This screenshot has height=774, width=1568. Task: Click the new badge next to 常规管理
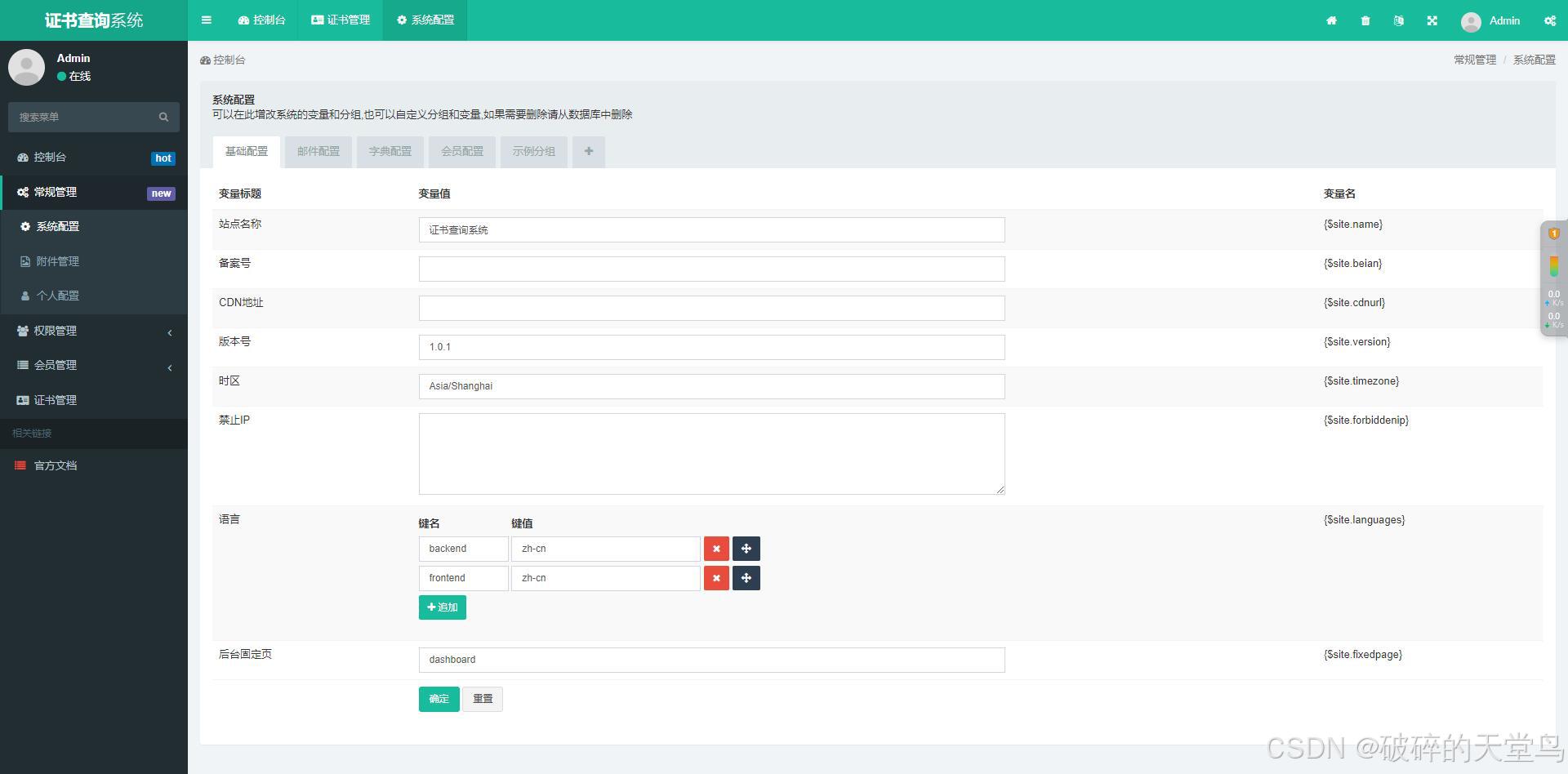click(161, 193)
